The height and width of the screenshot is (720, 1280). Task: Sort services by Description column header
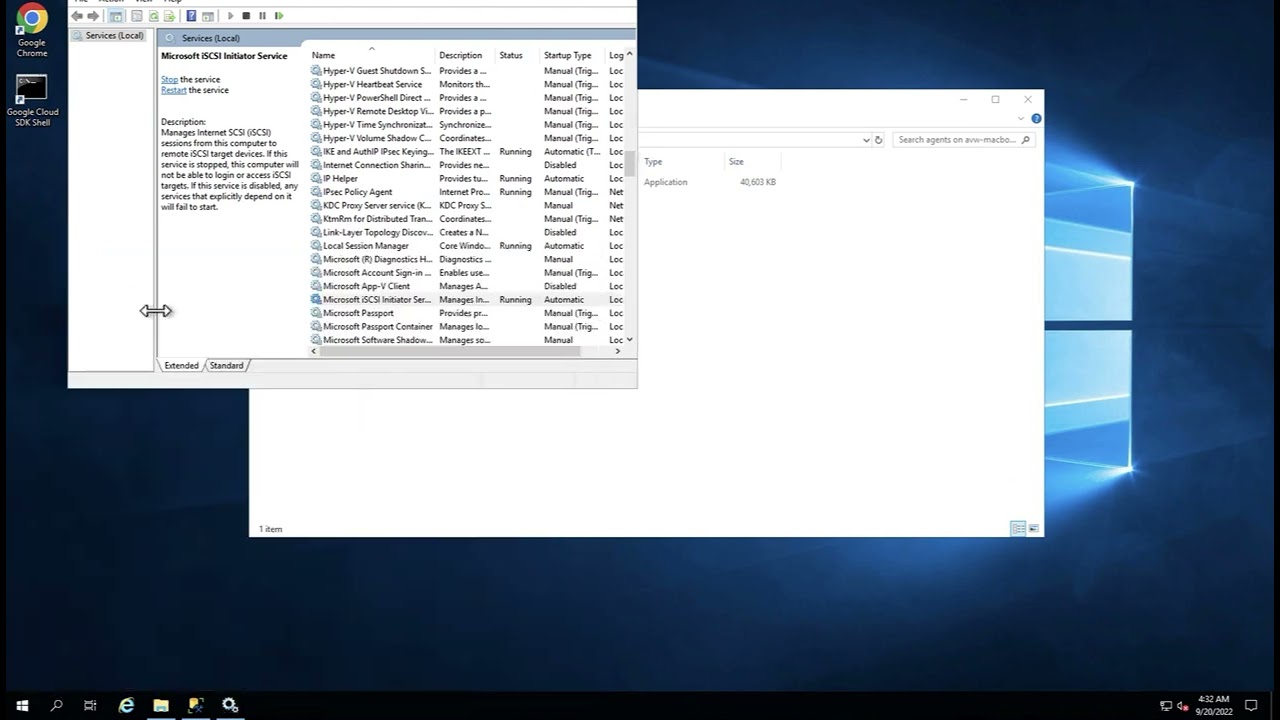click(x=466, y=55)
